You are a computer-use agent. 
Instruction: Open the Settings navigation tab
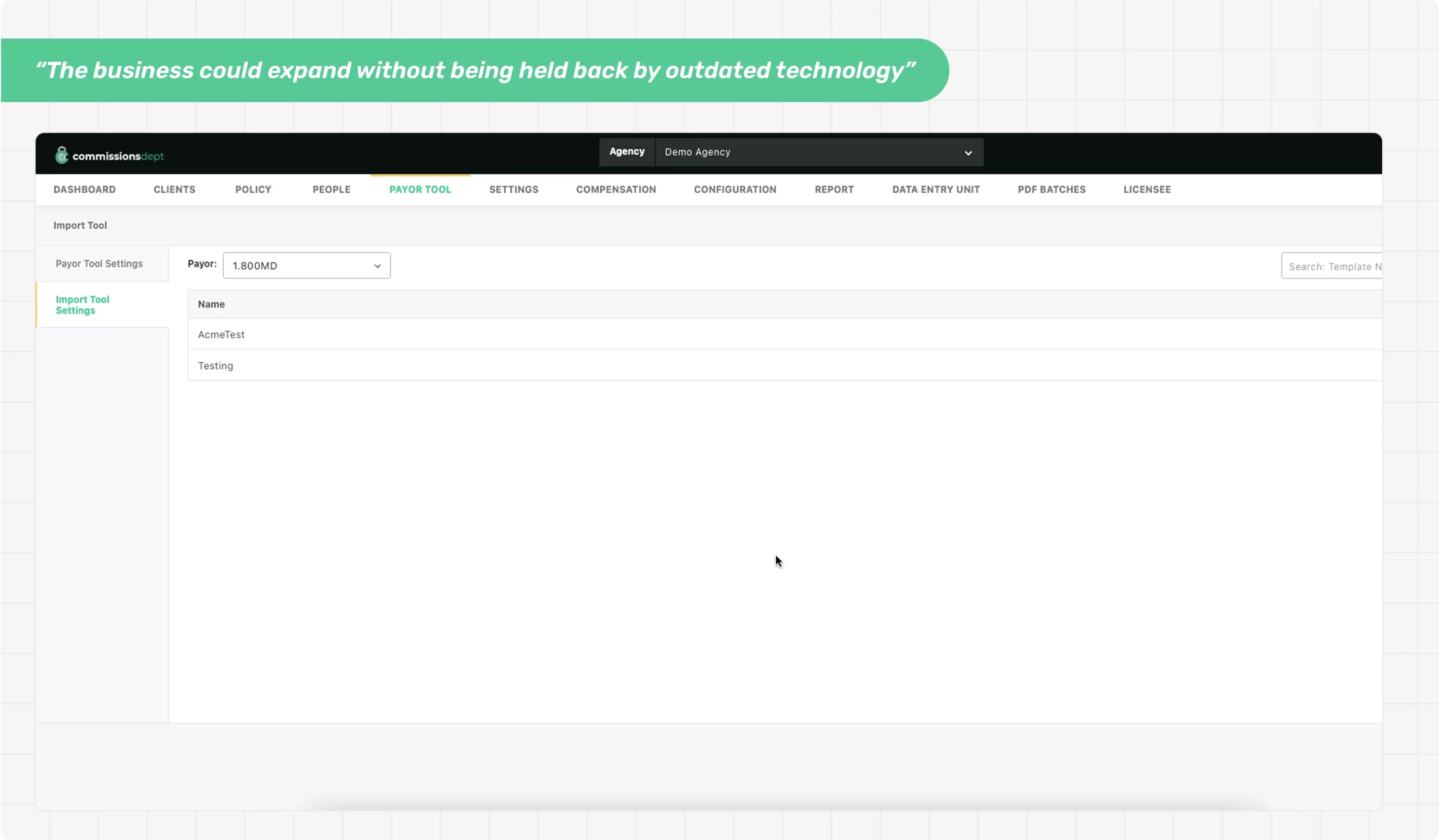point(513,189)
